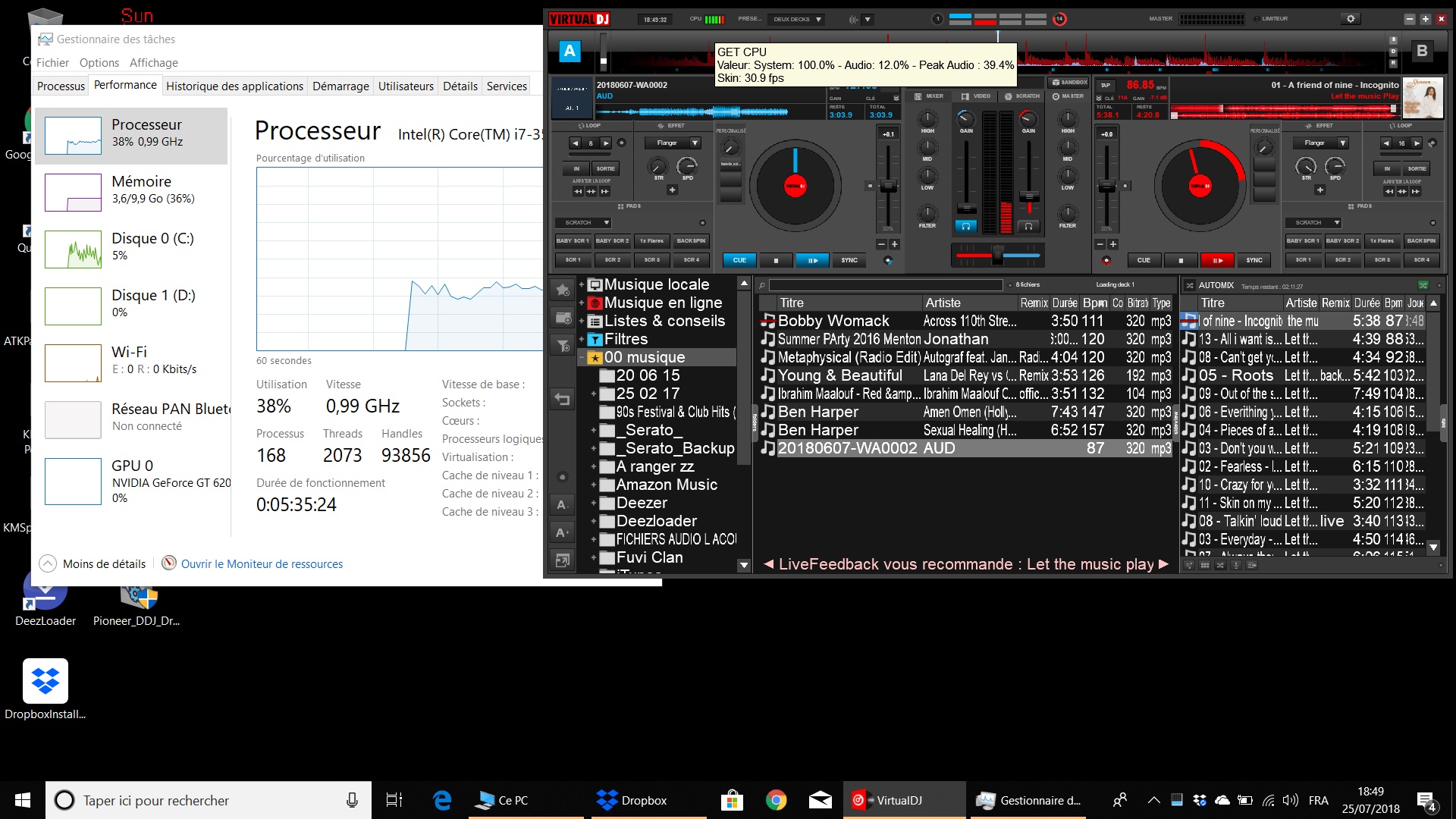Screen dimensions: 1456x819
Task: Select Filtres in browser tree
Action: pyautogui.click(x=626, y=339)
